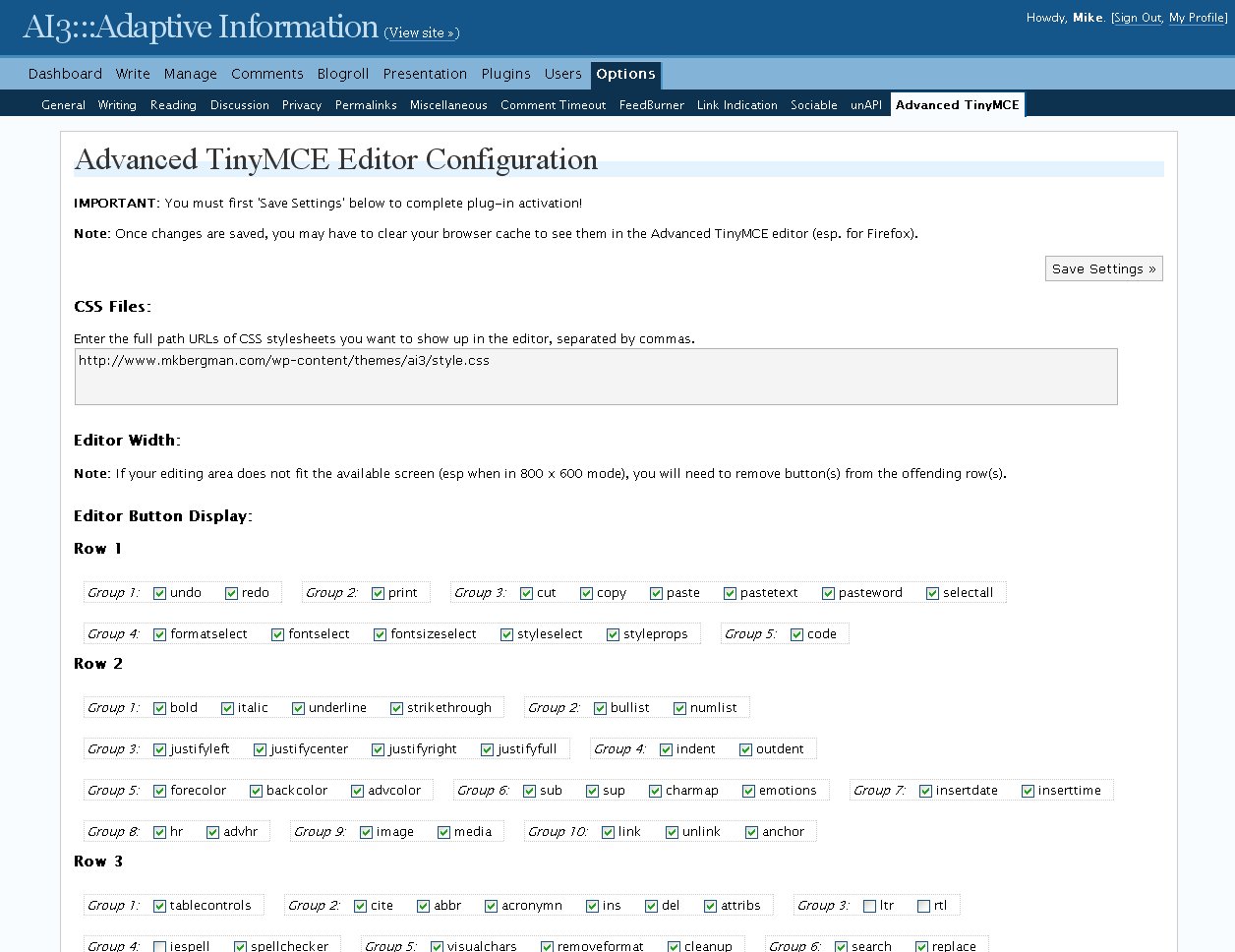
Task: Open the Discussion subtab
Action: (240, 105)
